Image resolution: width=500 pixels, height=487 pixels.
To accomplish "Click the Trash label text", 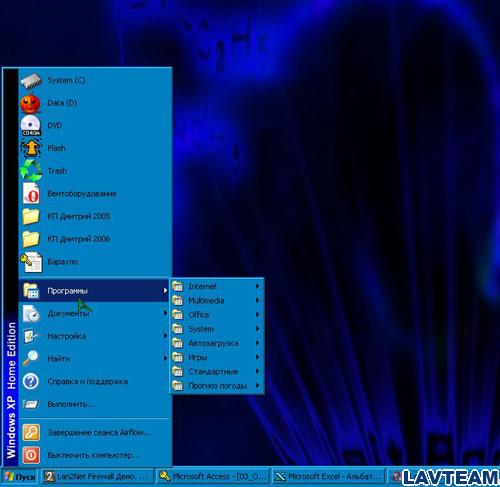I will [57, 171].
